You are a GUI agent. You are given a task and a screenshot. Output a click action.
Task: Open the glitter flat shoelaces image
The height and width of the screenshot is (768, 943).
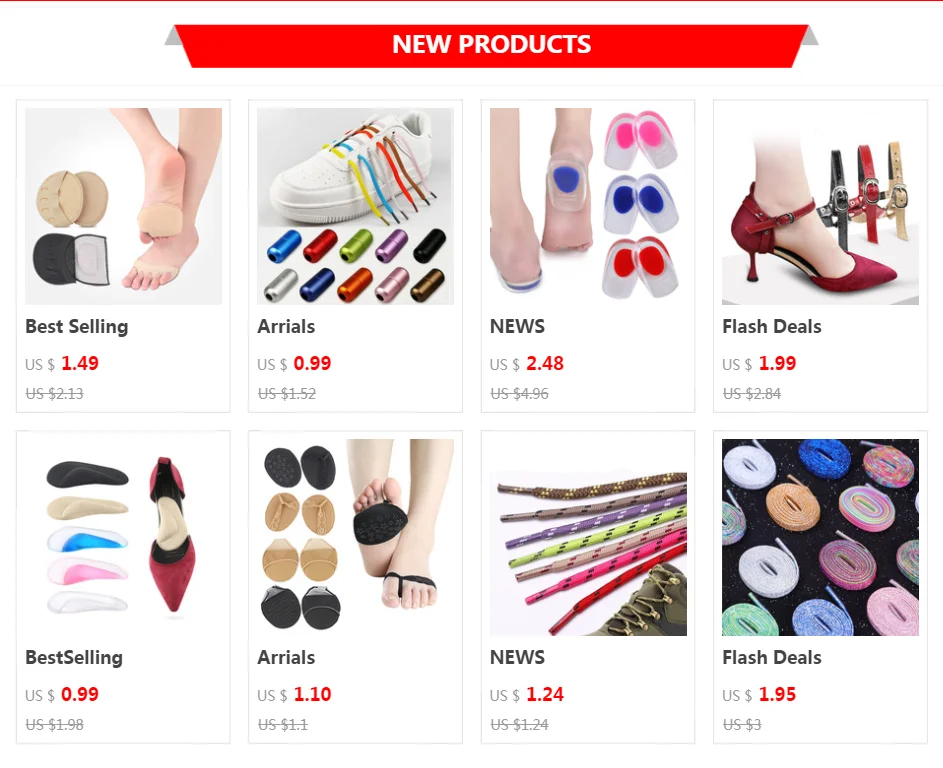coord(820,537)
